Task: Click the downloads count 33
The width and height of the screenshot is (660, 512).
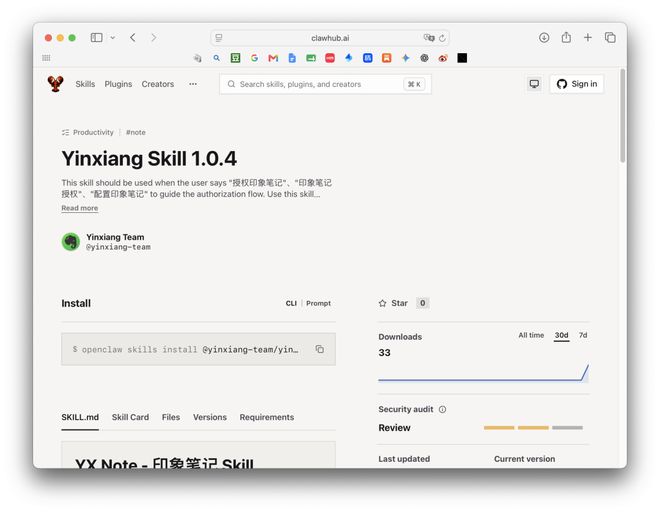Action: [x=384, y=353]
